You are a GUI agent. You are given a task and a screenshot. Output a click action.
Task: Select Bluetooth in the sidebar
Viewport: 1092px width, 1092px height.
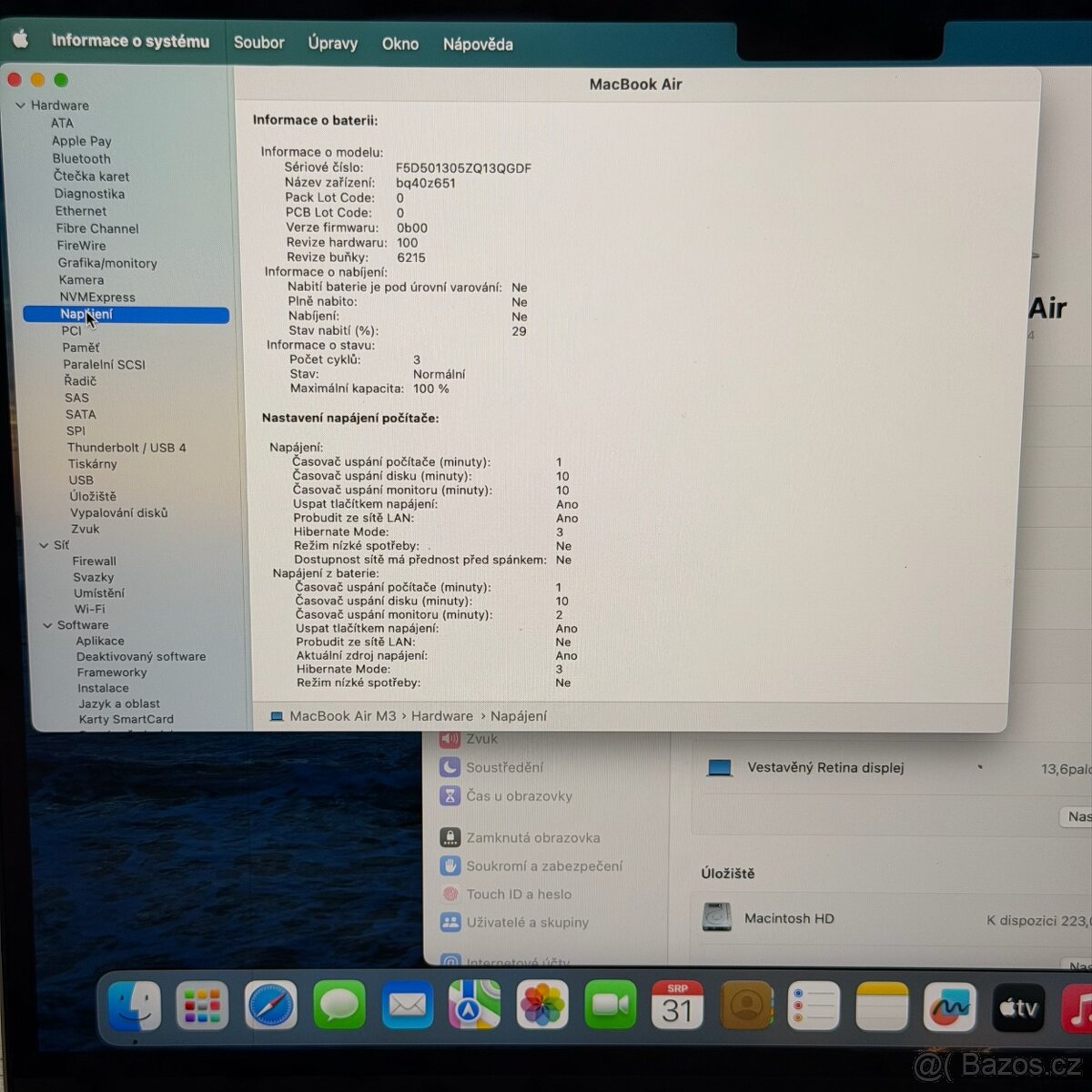81,158
